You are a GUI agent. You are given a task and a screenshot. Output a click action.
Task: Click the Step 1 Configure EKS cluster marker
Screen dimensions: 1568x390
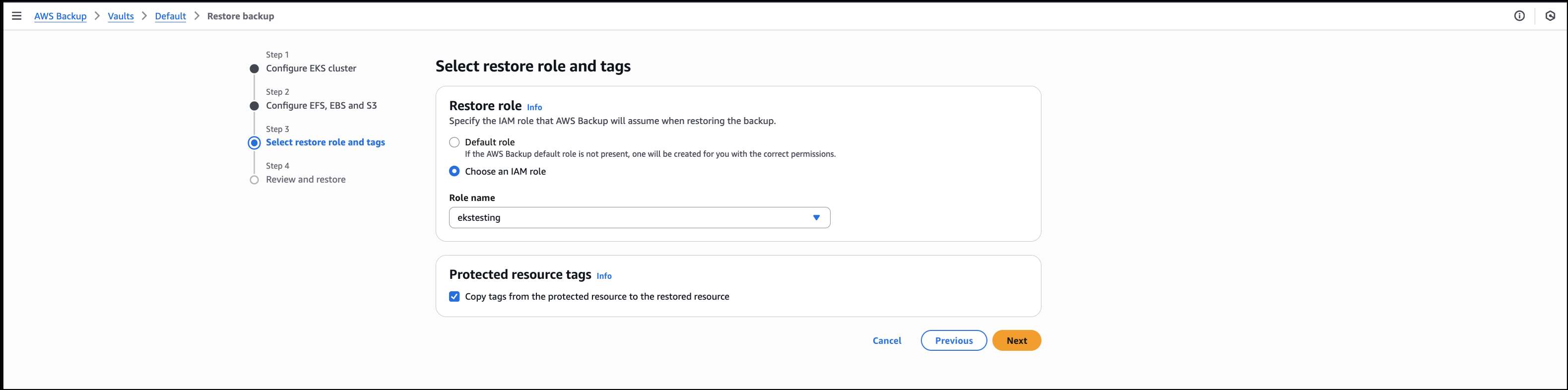point(255,69)
